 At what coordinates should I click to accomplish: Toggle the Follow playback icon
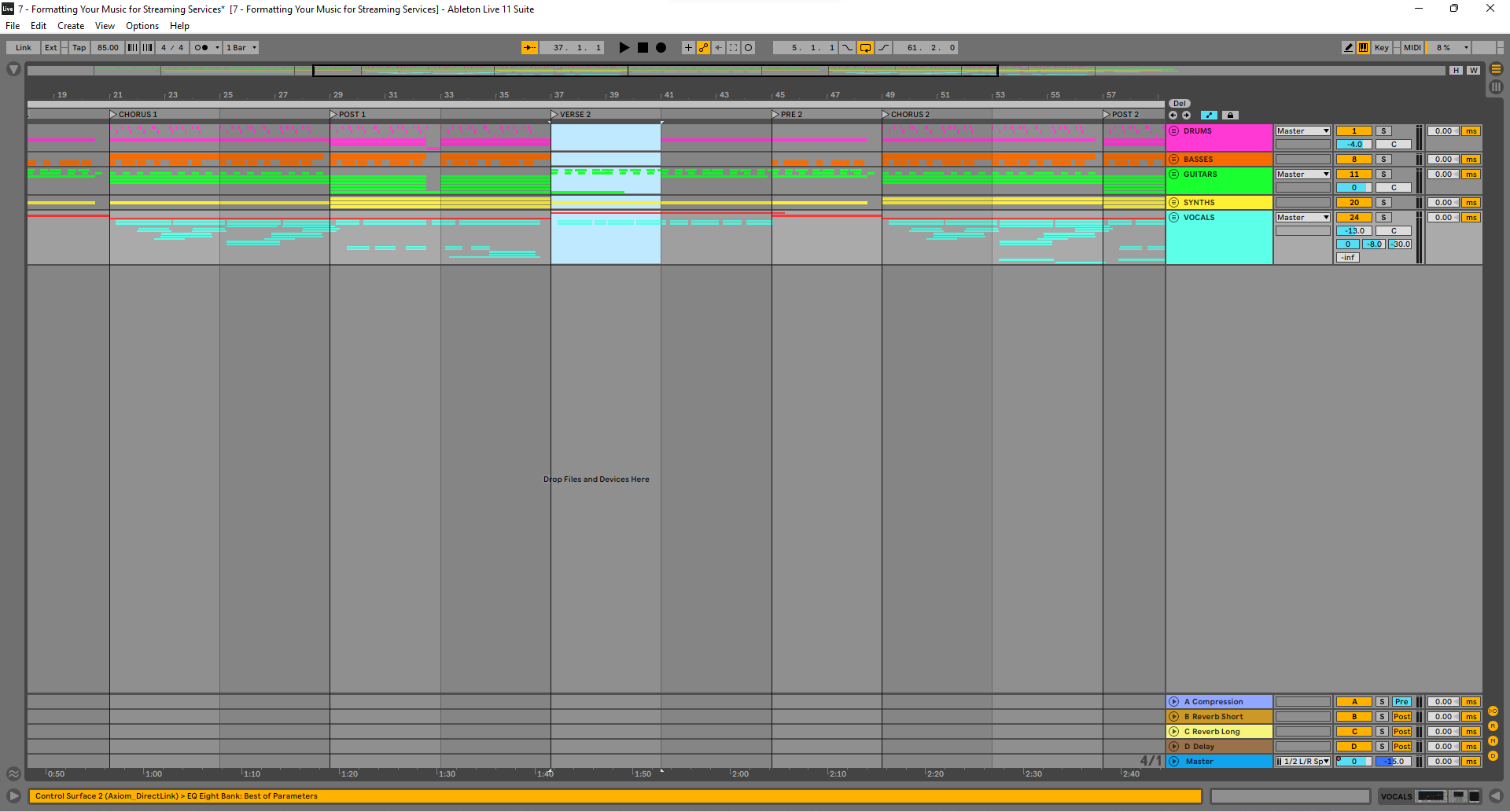530,48
